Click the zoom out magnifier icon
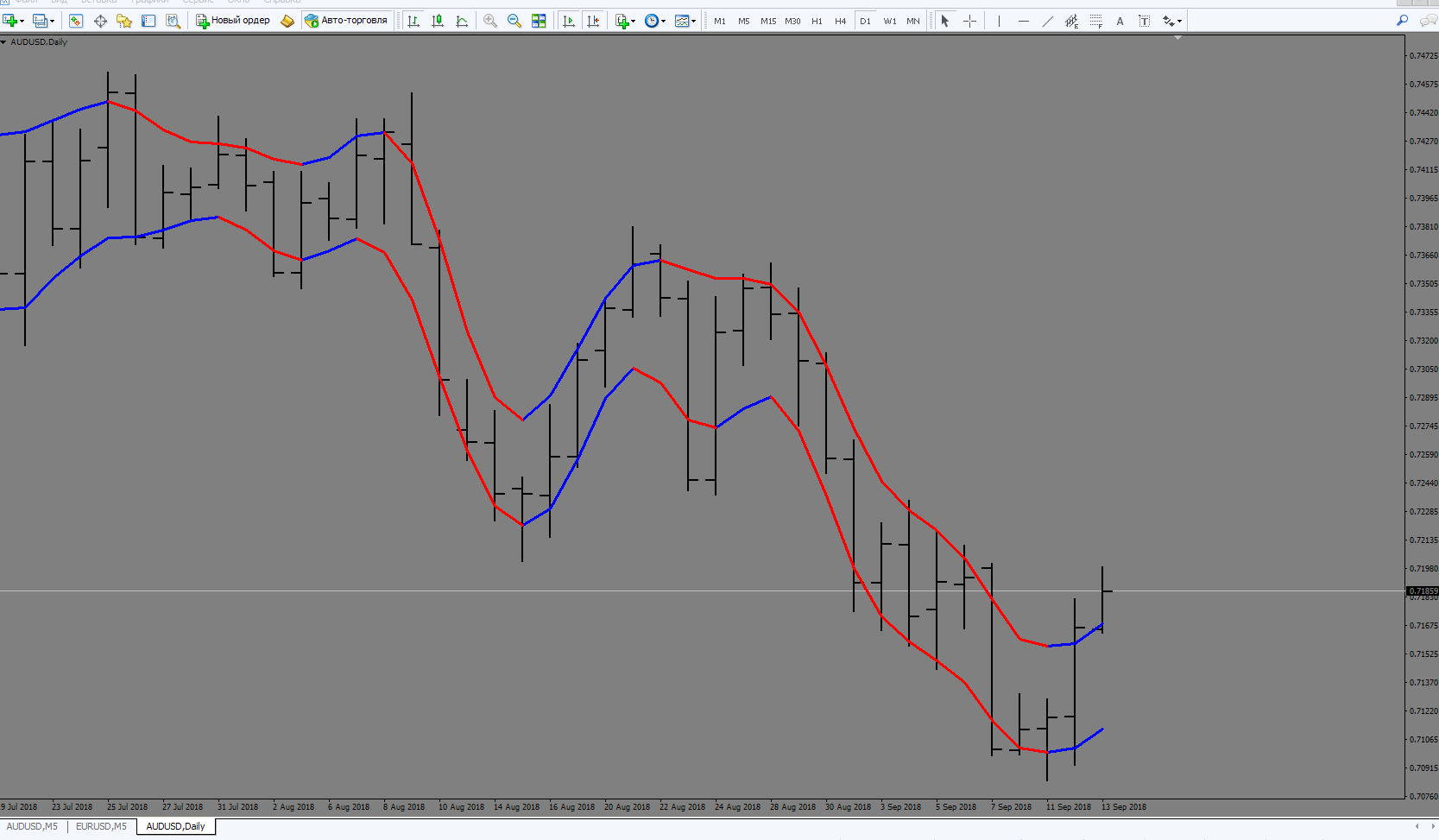The width and height of the screenshot is (1439, 840). (514, 21)
